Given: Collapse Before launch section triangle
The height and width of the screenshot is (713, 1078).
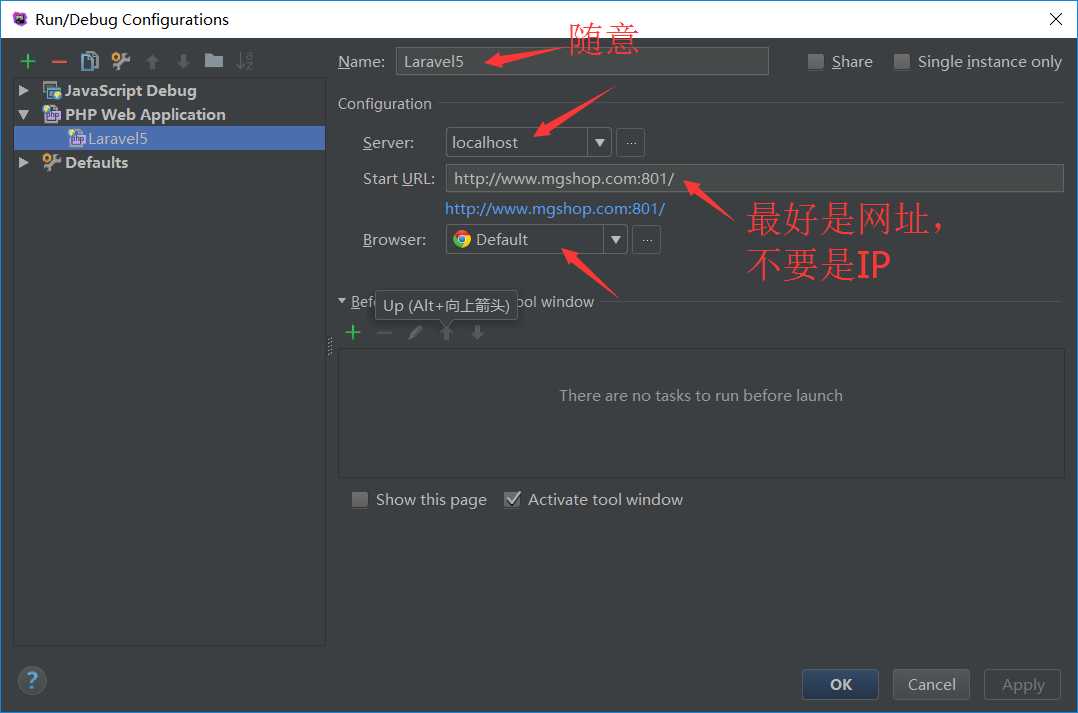Looking at the screenshot, I should point(342,301).
